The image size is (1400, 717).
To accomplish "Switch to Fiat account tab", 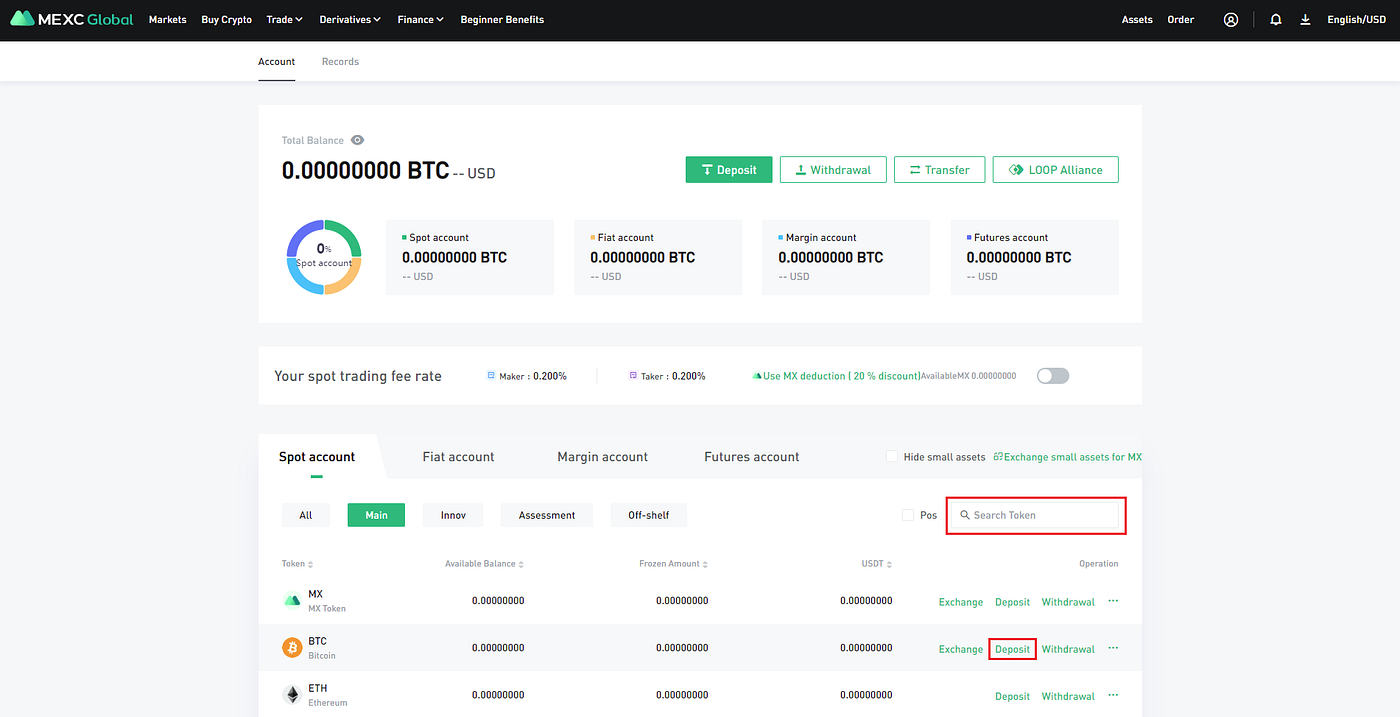I will click(459, 457).
